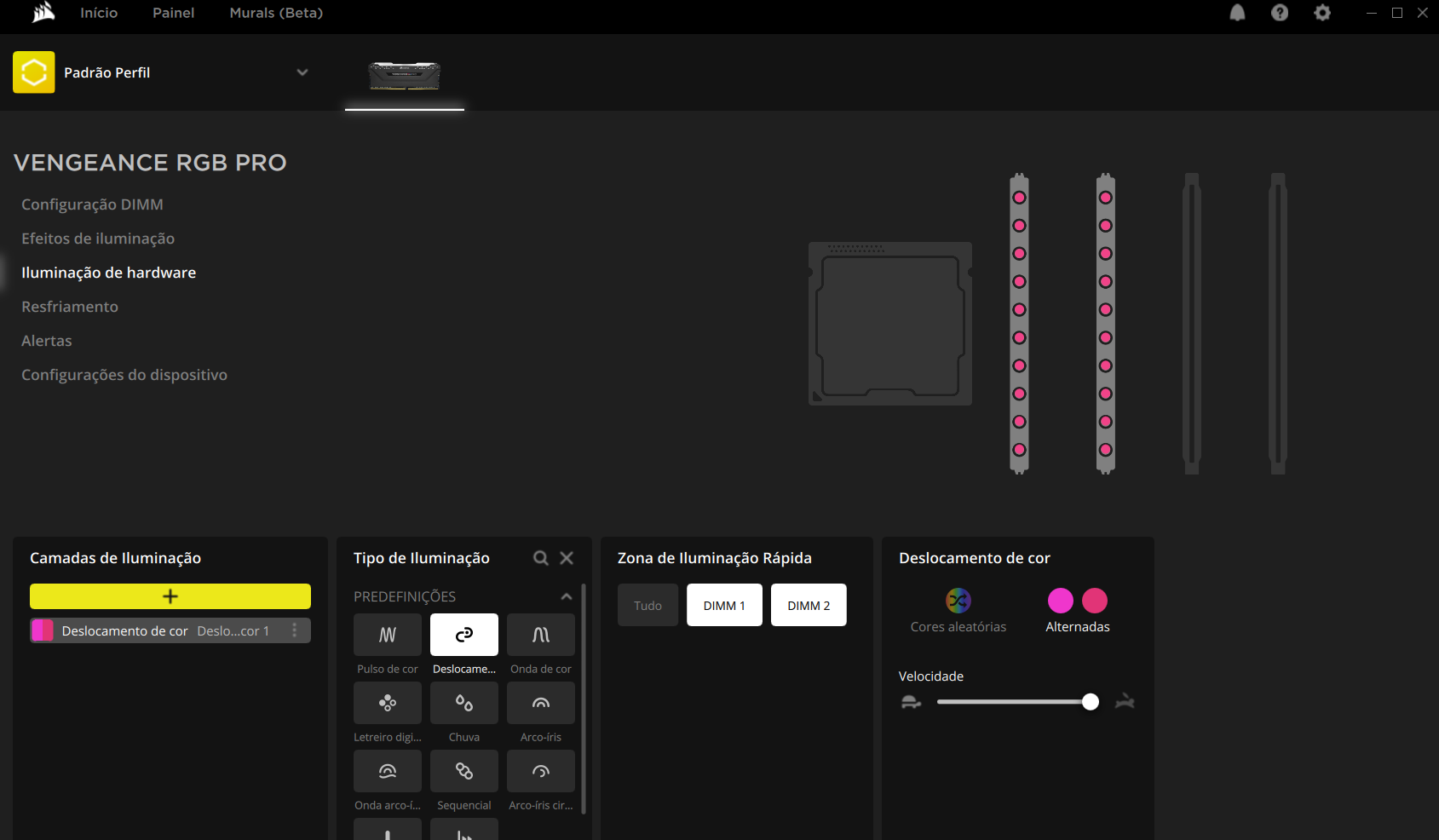The height and width of the screenshot is (840, 1439).
Task: Click the fast rabbit speed icon
Action: pyautogui.click(x=1125, y=702)
